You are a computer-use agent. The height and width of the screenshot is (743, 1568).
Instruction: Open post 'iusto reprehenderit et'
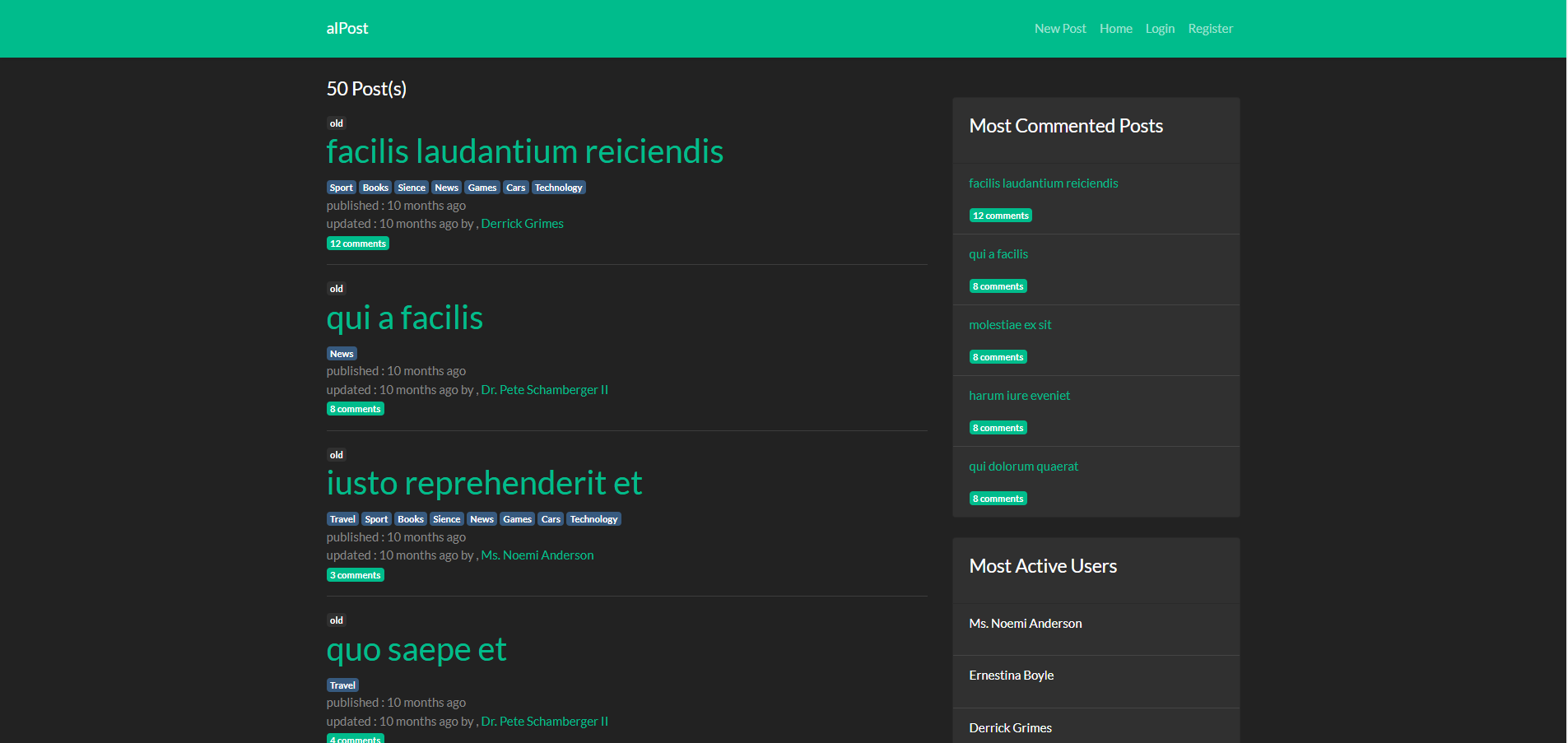point(484,483)
